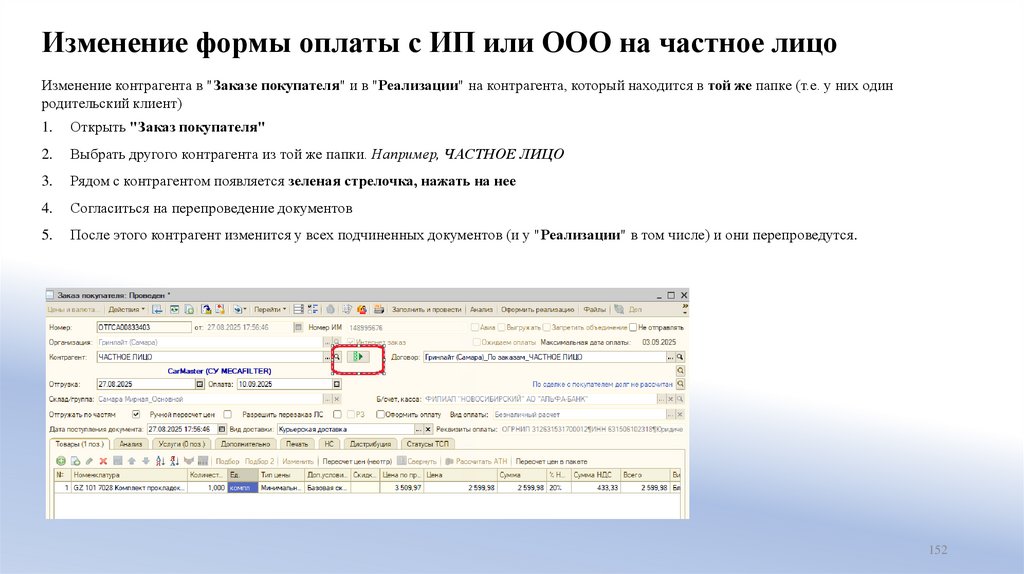Click the Отгрузка date field 27.08.2025

[x=146, y=384]
